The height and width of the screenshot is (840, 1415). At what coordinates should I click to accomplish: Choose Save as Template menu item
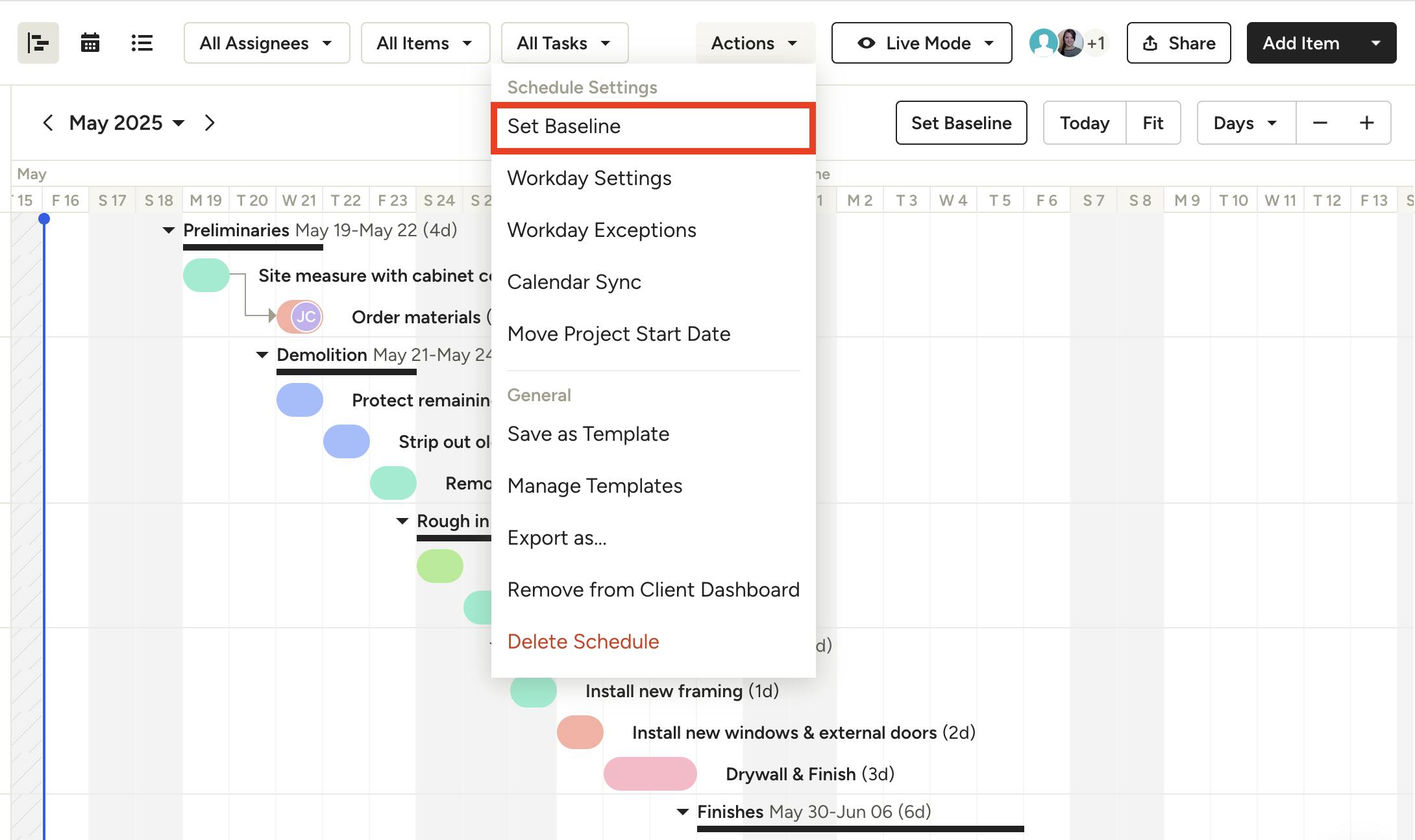(587, 434)
